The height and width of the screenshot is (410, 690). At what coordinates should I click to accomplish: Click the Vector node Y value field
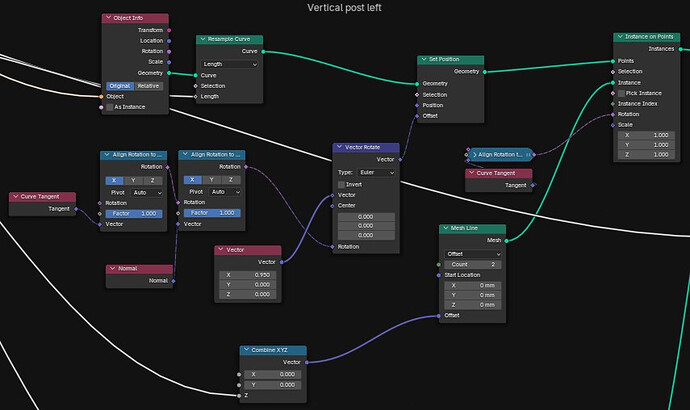[x=248, y=285]
